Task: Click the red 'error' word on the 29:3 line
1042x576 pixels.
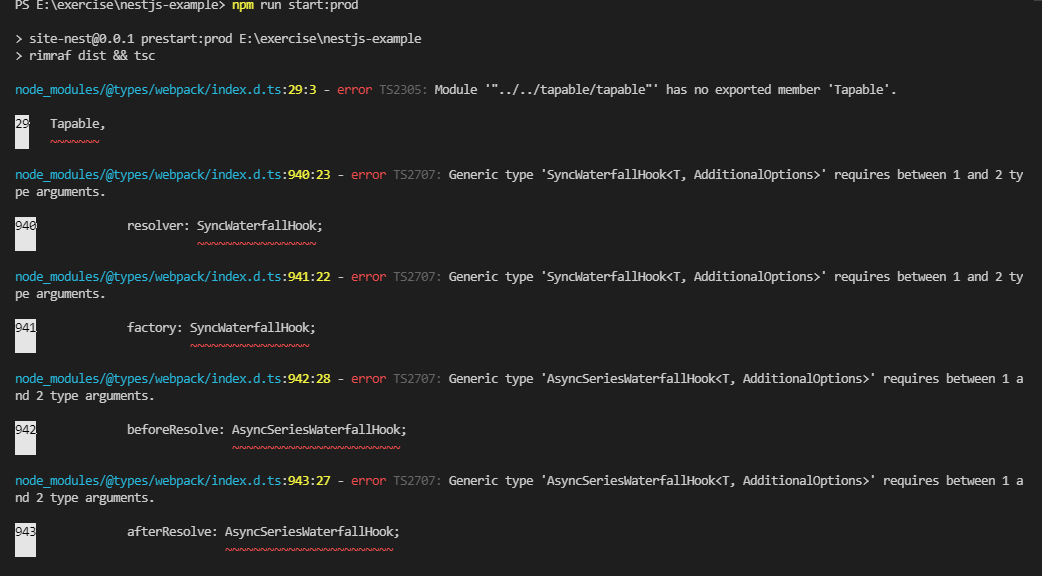Action: coord(355,90)
